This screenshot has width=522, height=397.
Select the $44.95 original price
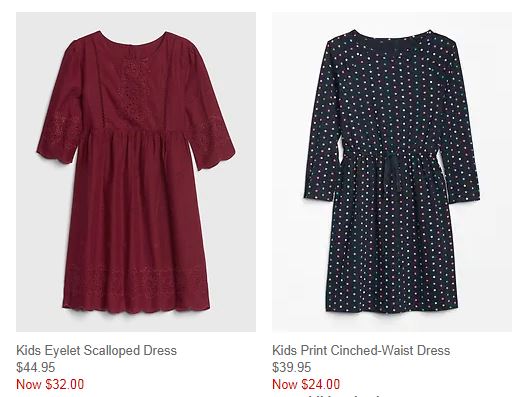point(36,367)
